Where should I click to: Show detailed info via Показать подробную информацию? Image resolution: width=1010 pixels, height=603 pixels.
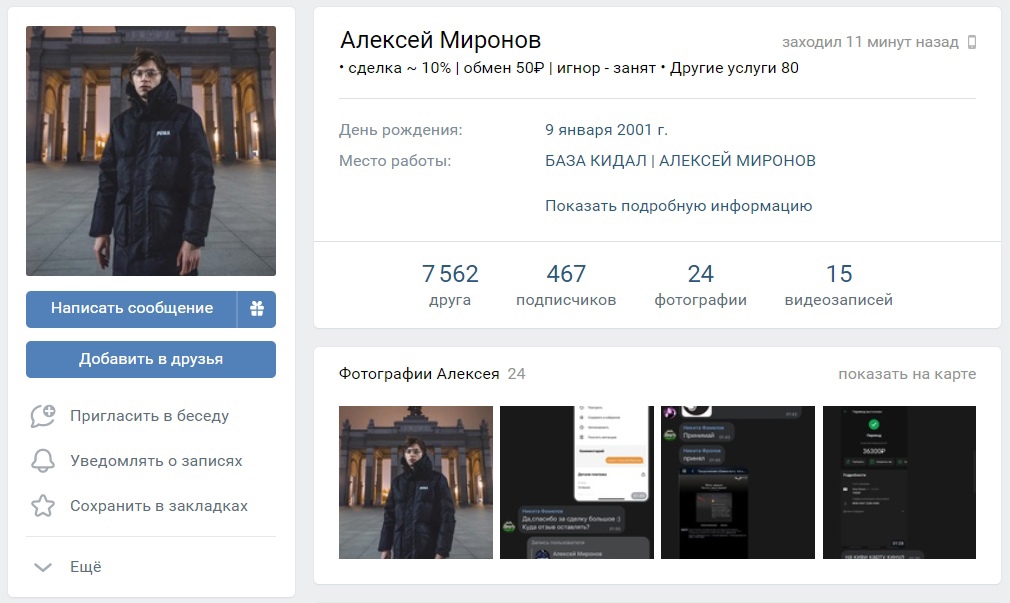coord(678,206)
